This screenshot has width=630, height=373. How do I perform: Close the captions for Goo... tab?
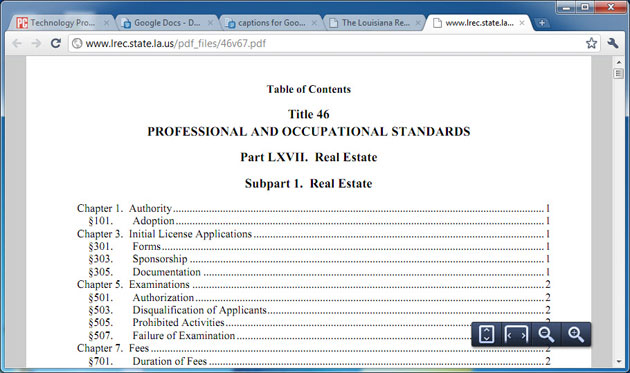click(x=314, y=23)
